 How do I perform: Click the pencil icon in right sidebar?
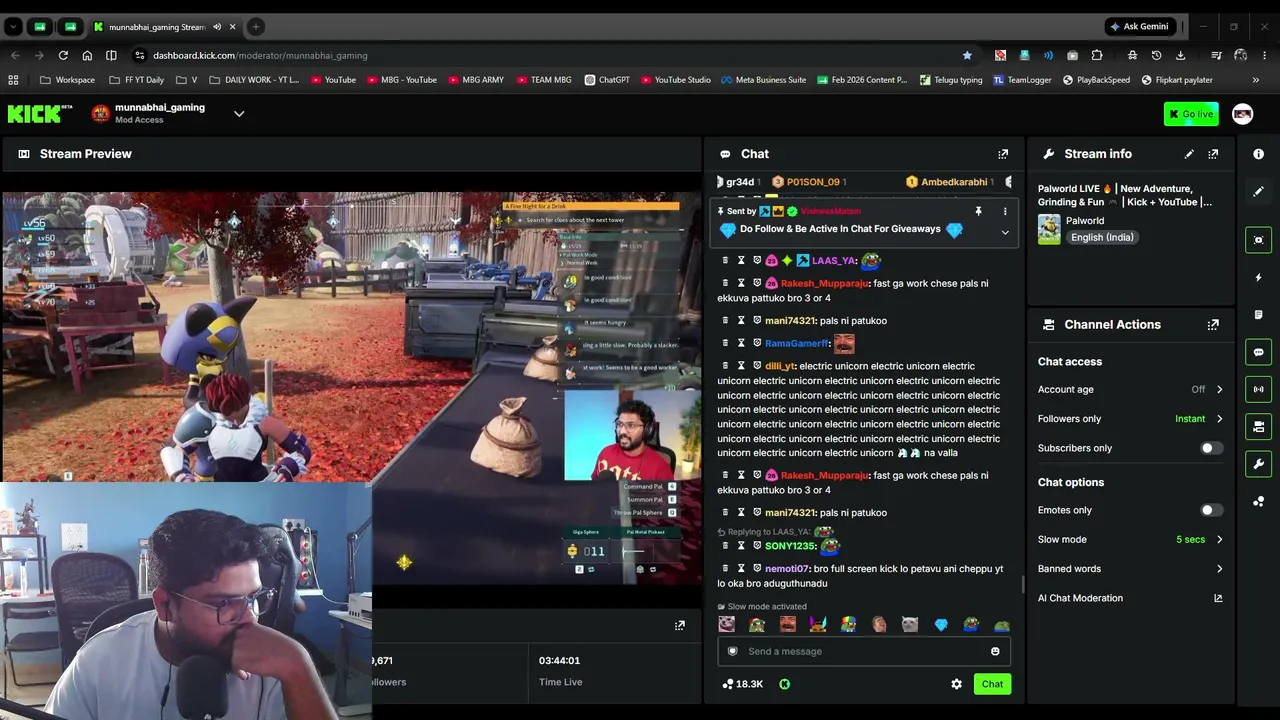(1258, 191)
